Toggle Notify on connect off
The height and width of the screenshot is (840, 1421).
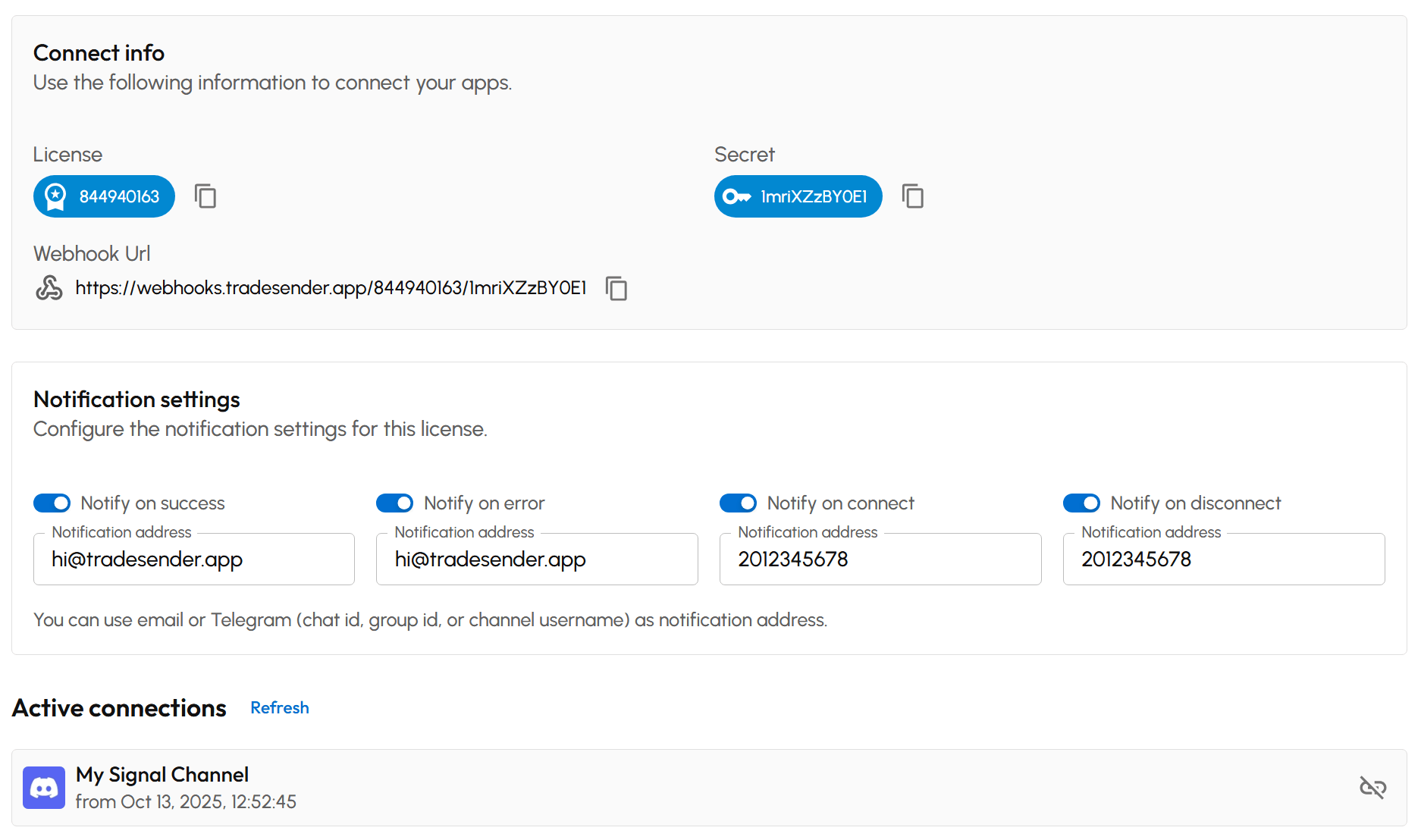[x=738, y=503]
